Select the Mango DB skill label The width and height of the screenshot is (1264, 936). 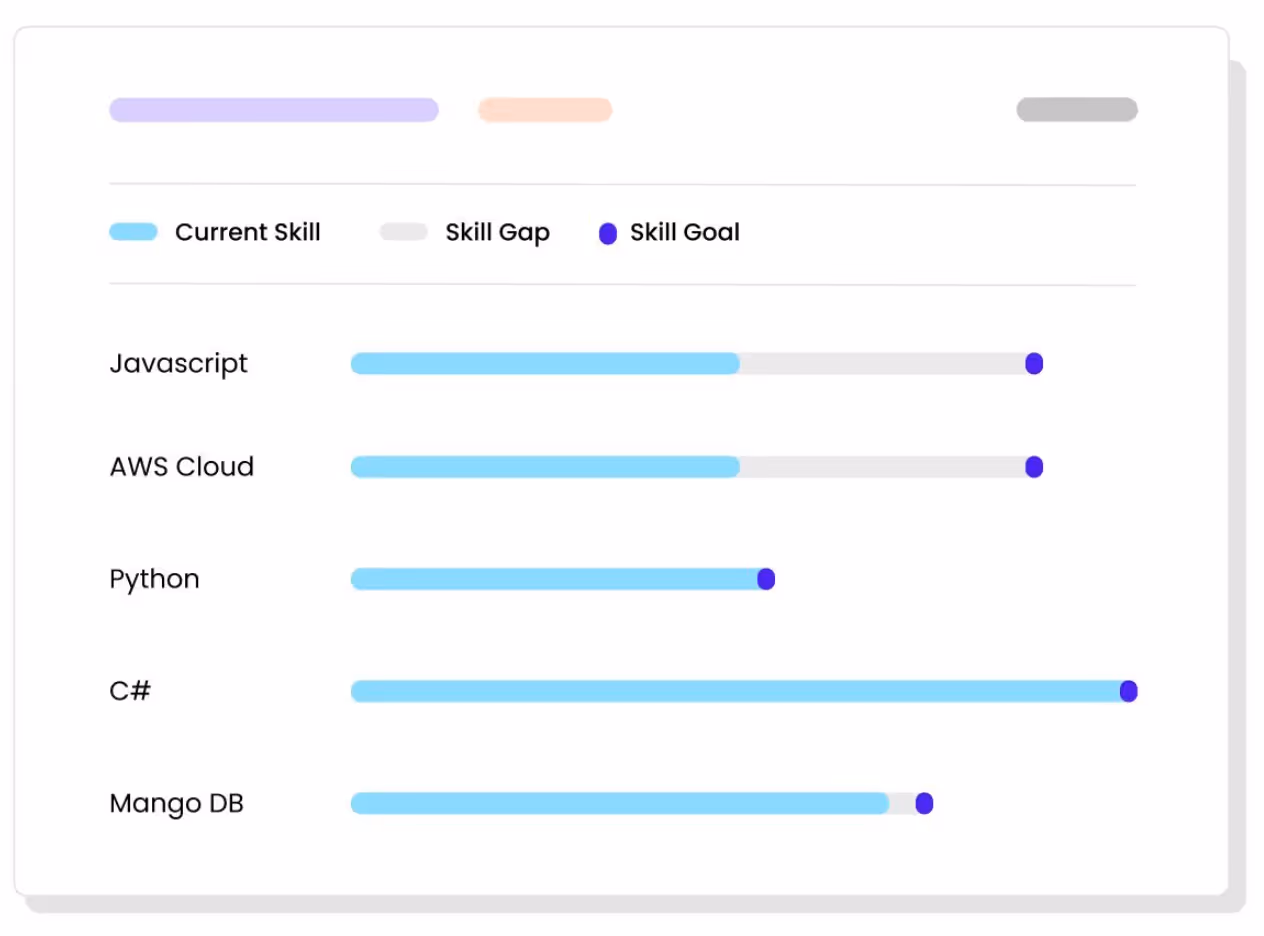pos(177,804)
